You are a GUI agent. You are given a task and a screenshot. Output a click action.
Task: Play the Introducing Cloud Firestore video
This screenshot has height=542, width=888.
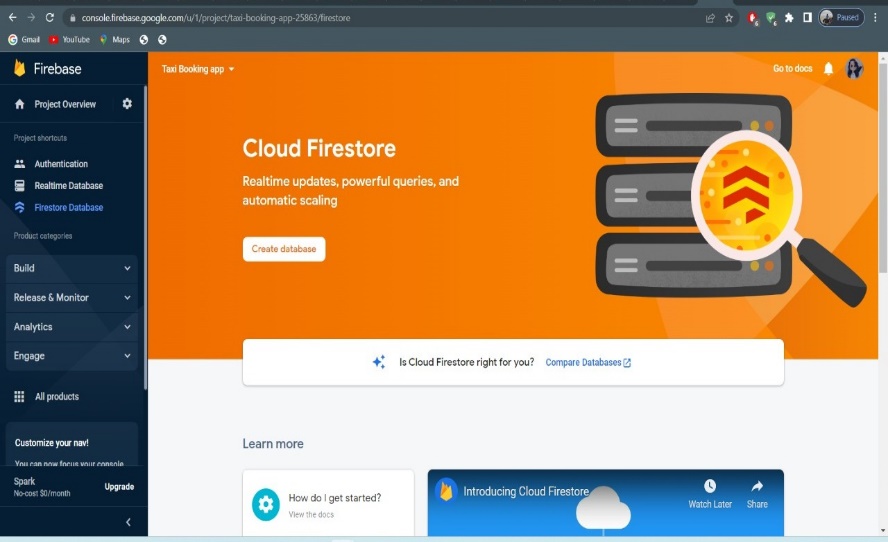click(605, 503)
